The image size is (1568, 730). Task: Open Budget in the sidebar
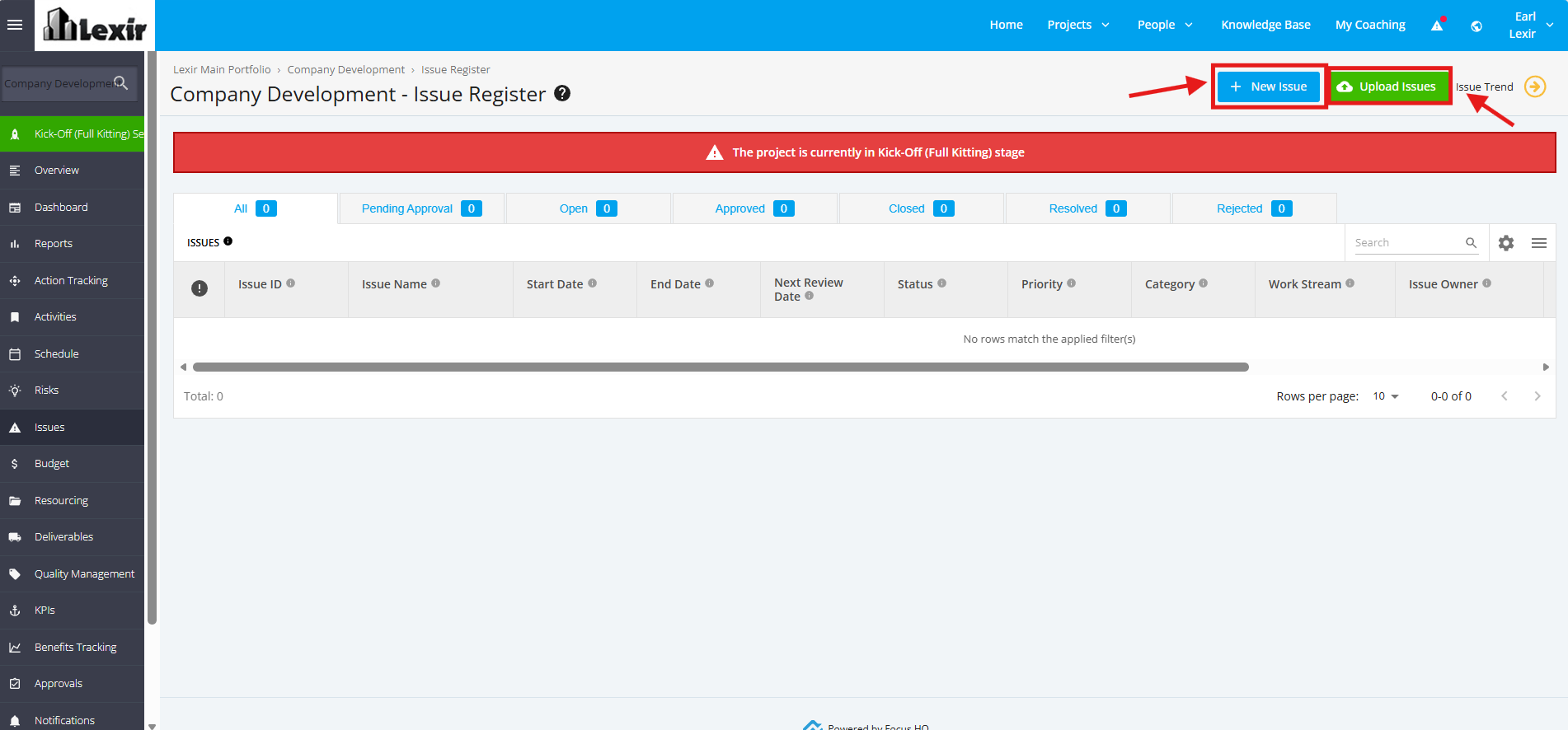click(73, 464)
